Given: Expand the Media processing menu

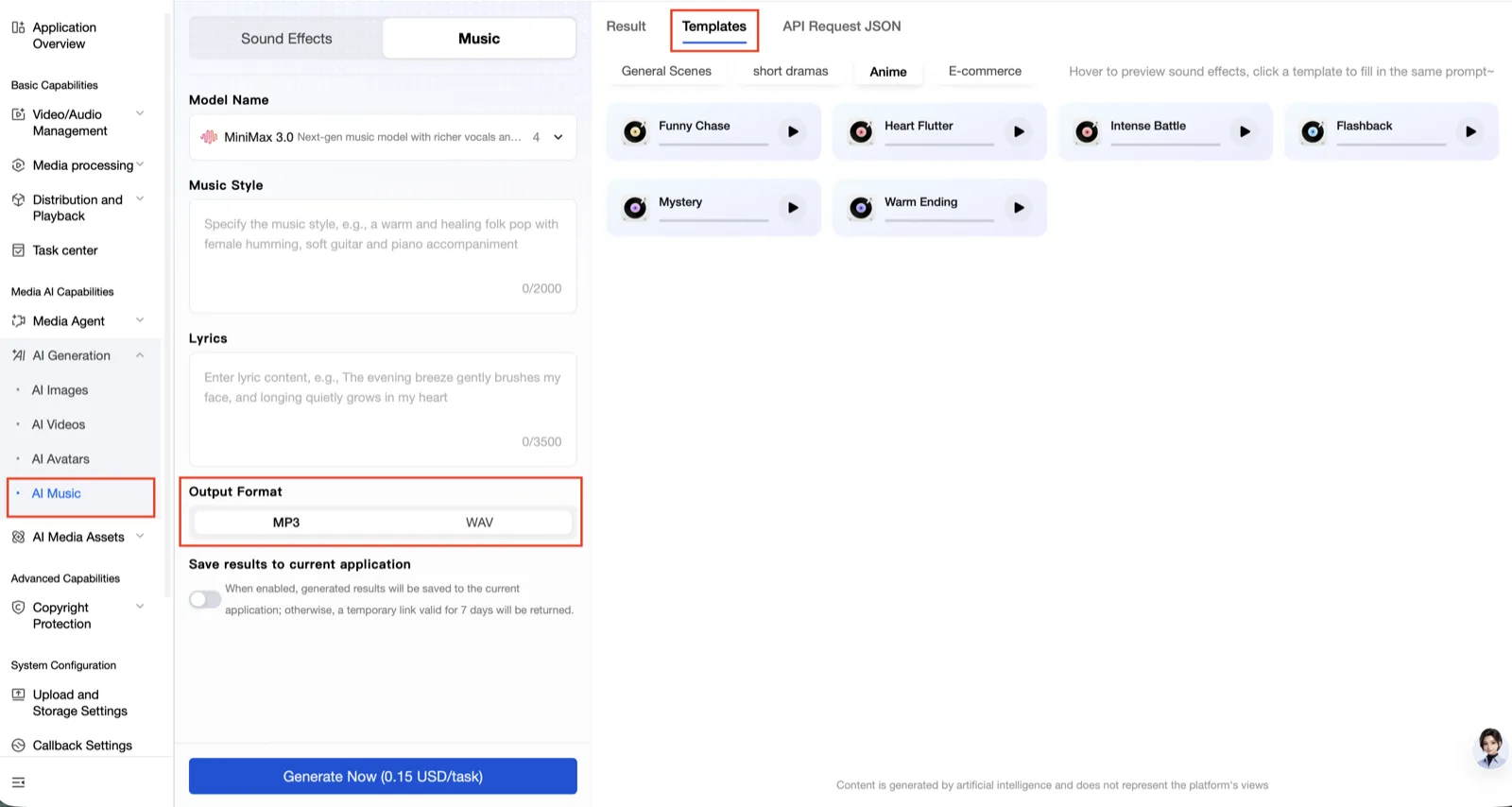Looking at the screenshot, I should point(140,165).
